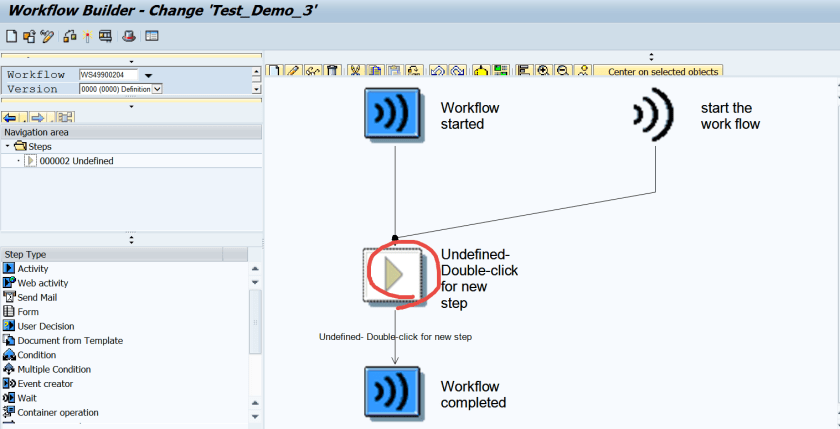840x429 pixels.
Task: Select the Workflow completed event node
Action: (x=393, y=393)
